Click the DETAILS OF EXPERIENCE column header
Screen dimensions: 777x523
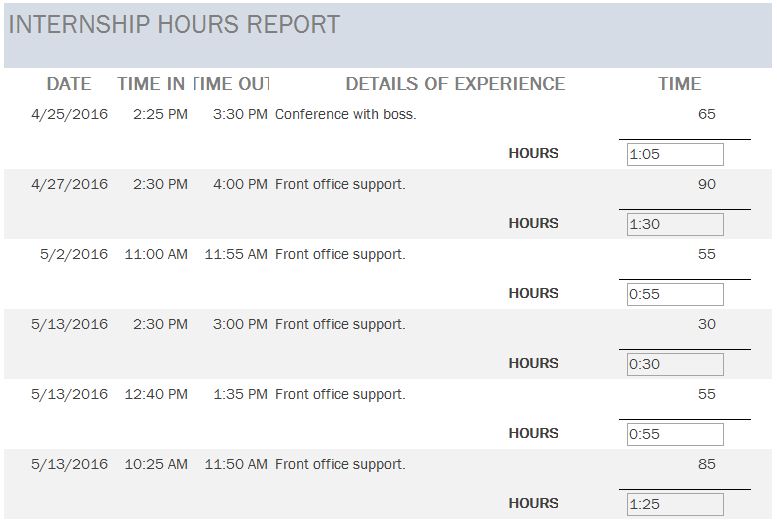455,84
